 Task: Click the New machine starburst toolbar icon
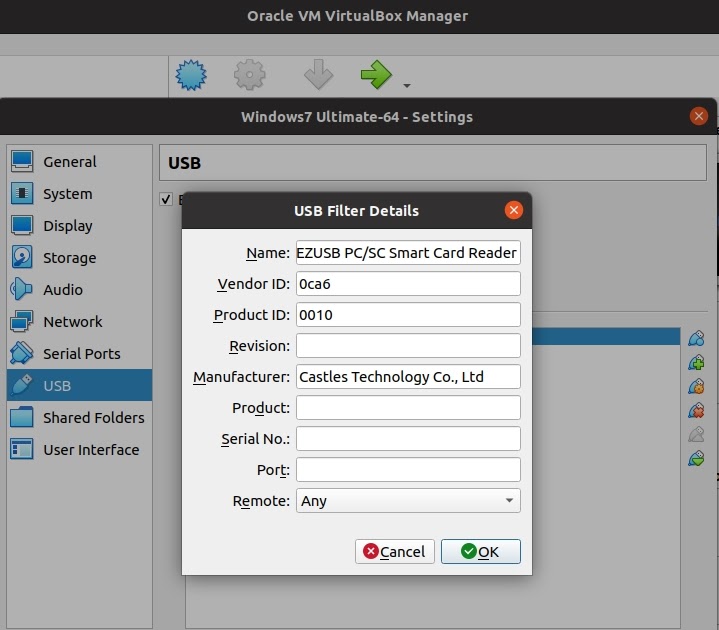[x=191, y=75]
